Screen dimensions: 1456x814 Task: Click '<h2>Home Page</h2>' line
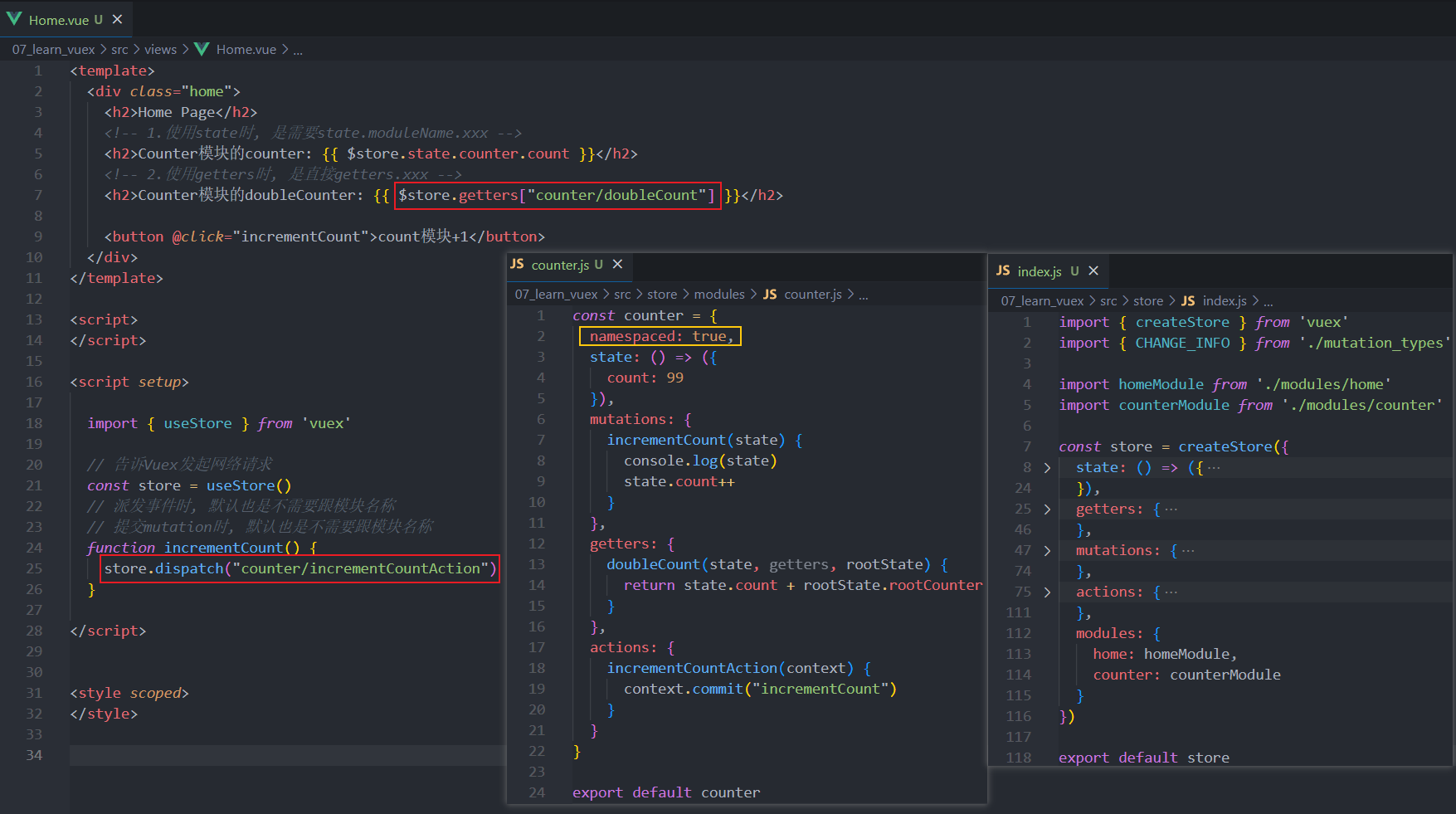181,112
